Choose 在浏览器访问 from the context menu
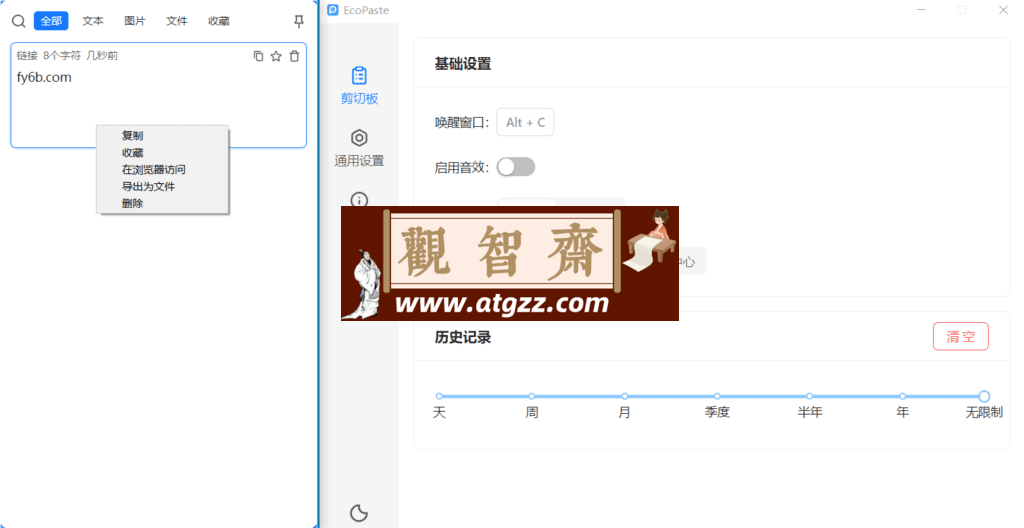 tap(163, 169)
